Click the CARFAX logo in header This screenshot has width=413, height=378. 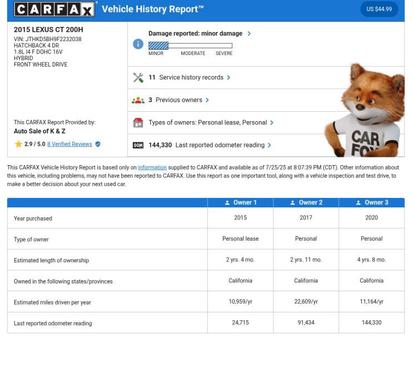[x=54, y=9]
